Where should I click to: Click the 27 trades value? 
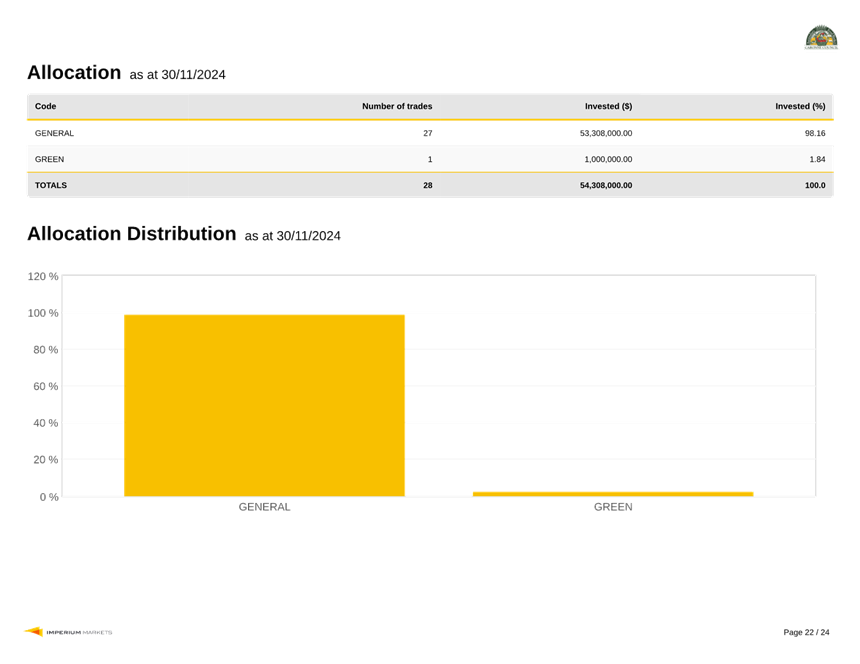[428, 133]
